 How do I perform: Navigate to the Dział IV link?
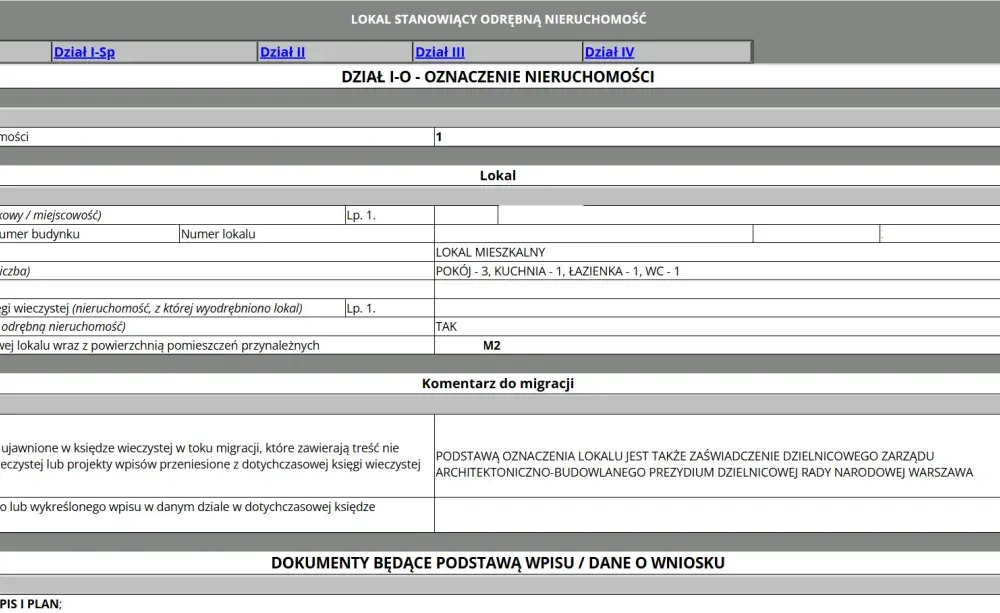pos(609,52)
